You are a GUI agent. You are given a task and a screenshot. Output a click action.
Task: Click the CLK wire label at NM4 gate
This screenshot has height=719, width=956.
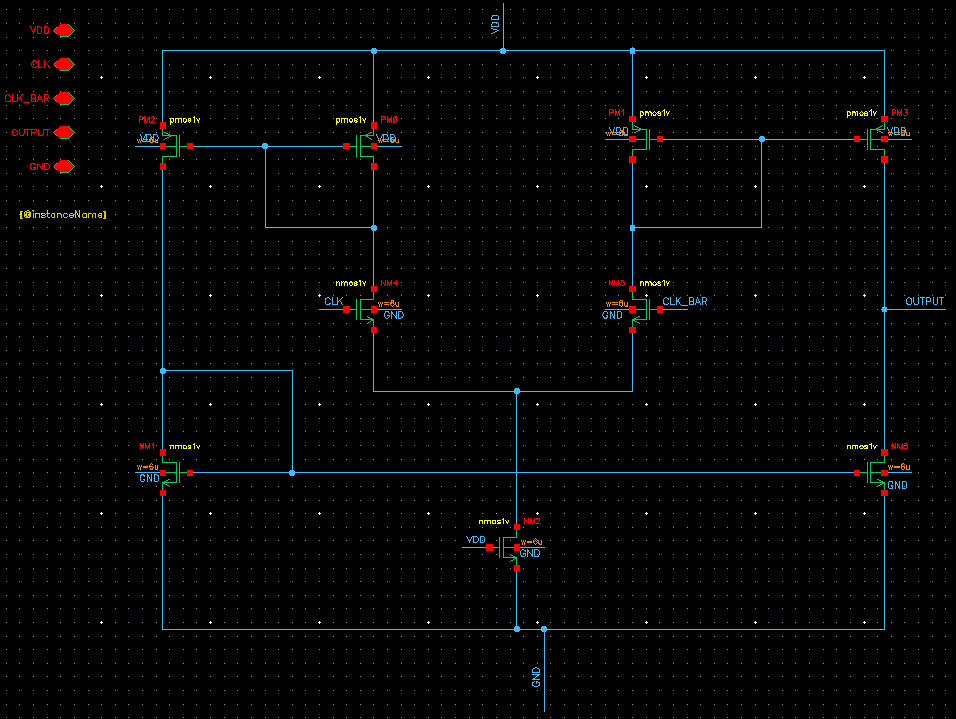click(x=334, y=301)
